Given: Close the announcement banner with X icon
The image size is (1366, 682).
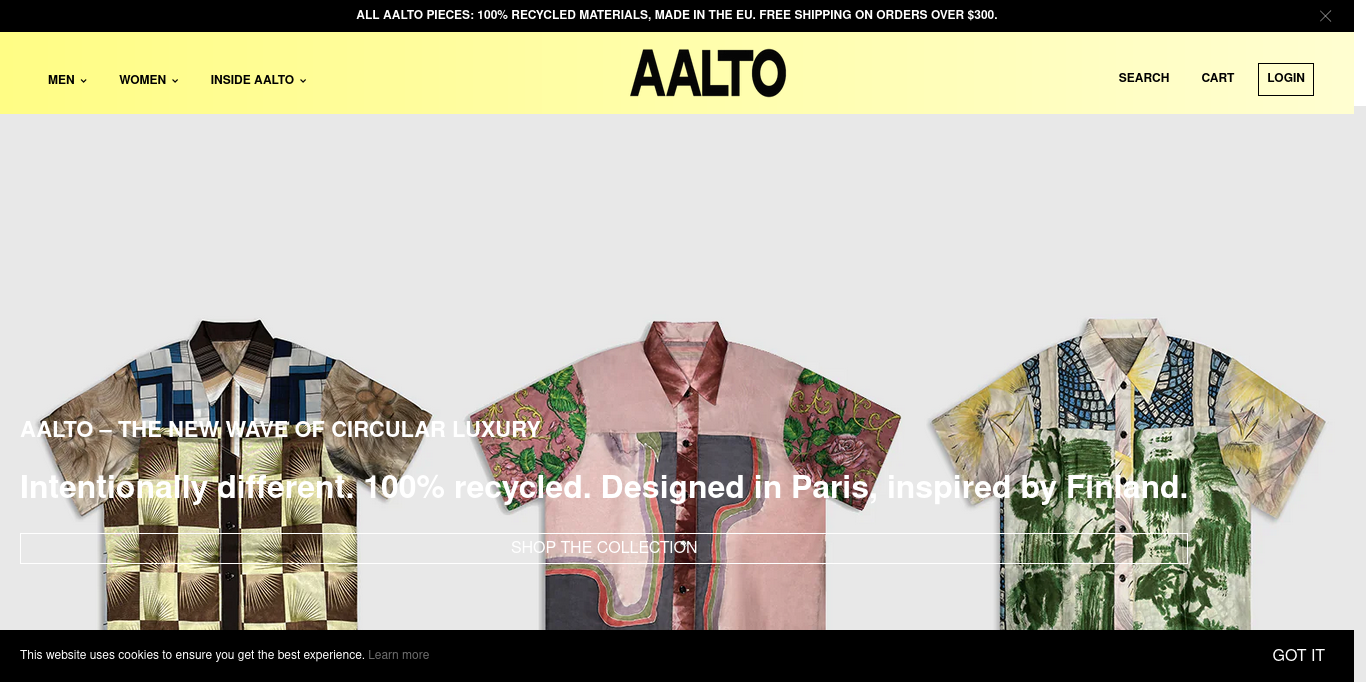Looking at the screenshot, I should tap(1326, 16).
